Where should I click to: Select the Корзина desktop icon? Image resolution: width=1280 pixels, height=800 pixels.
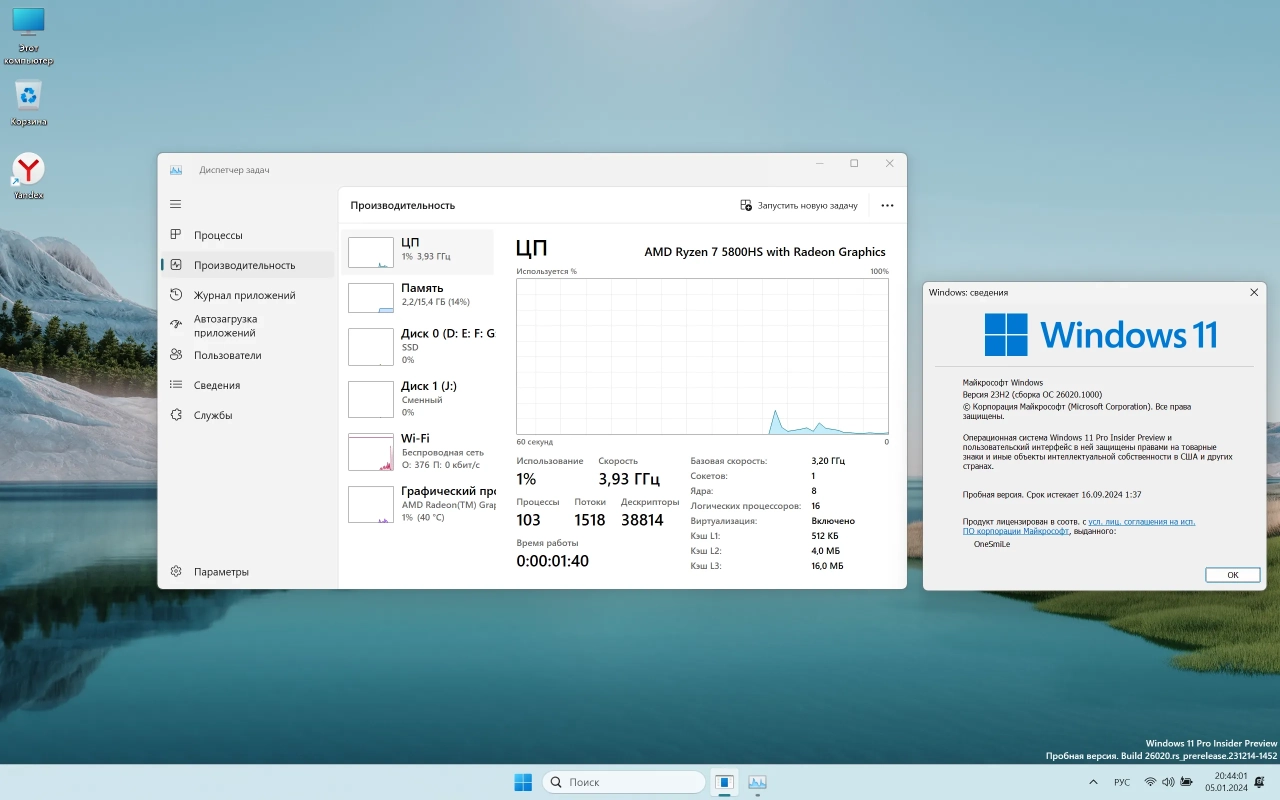pos(29,104)
